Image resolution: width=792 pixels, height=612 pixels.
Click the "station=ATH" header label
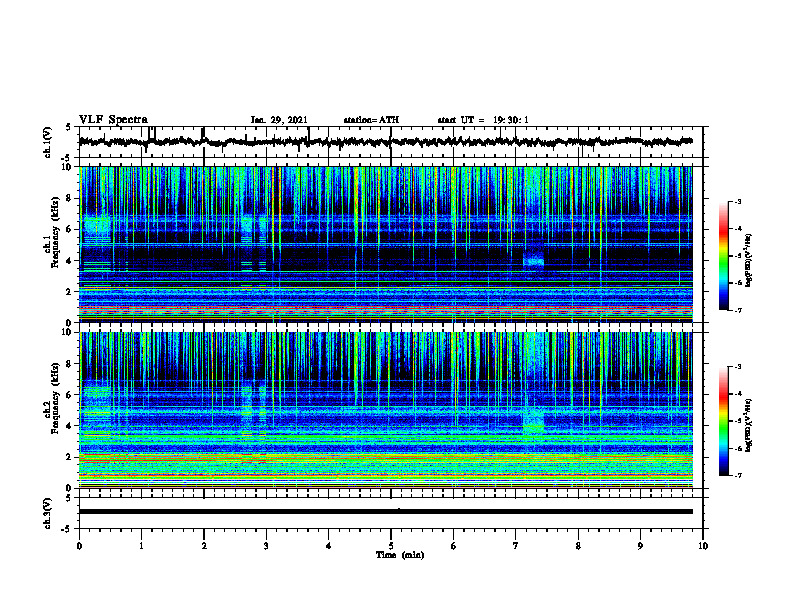point(371,120)
